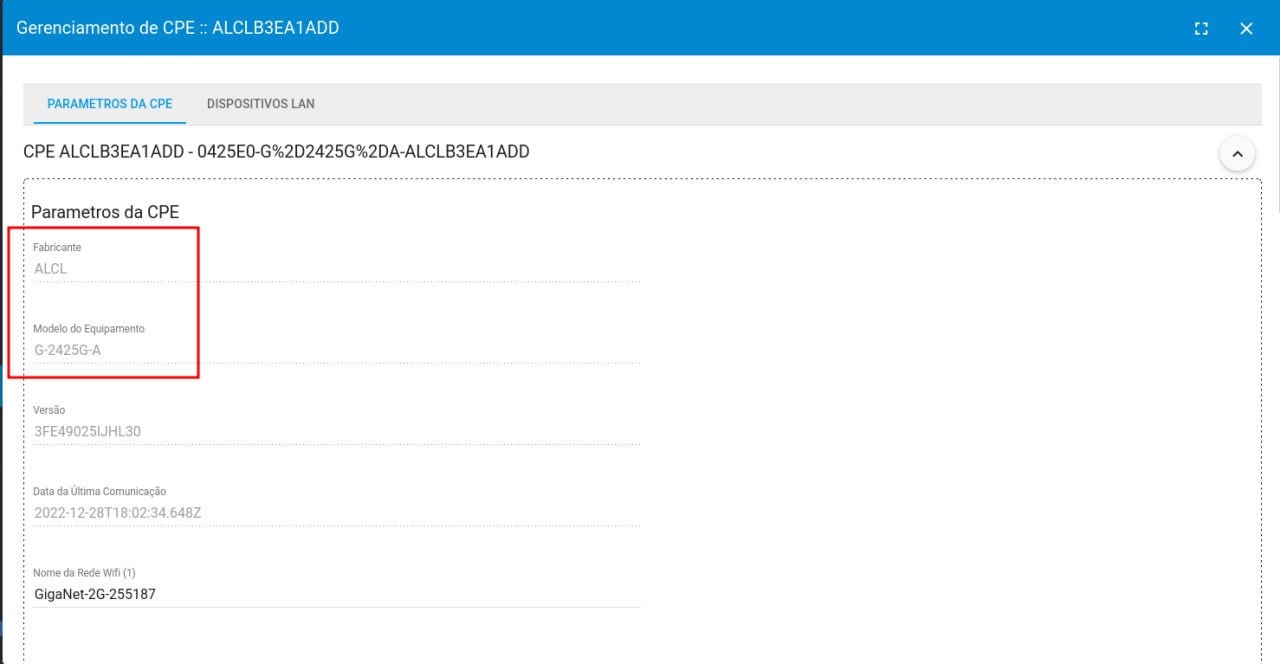Viewport: 1280px width, 664px height.
Task: Click the Fabricante field showing ALCL
Action: tap(337, 269)
